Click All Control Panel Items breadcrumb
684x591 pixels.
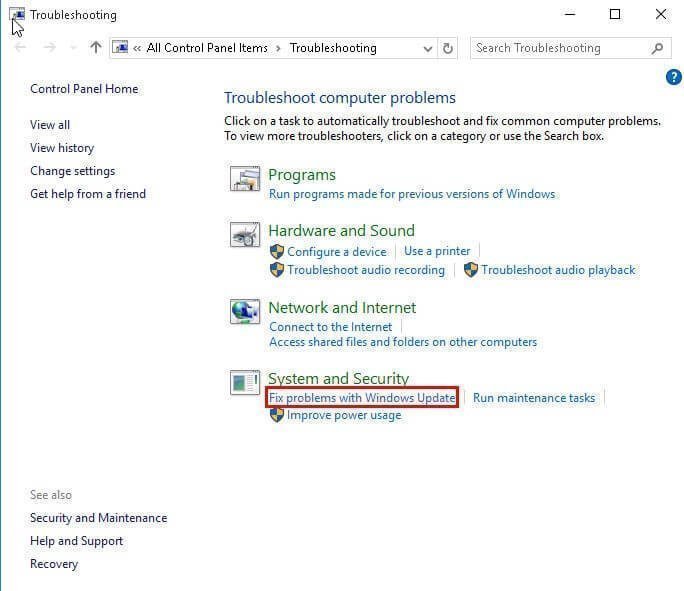click(x=207, y=48)
